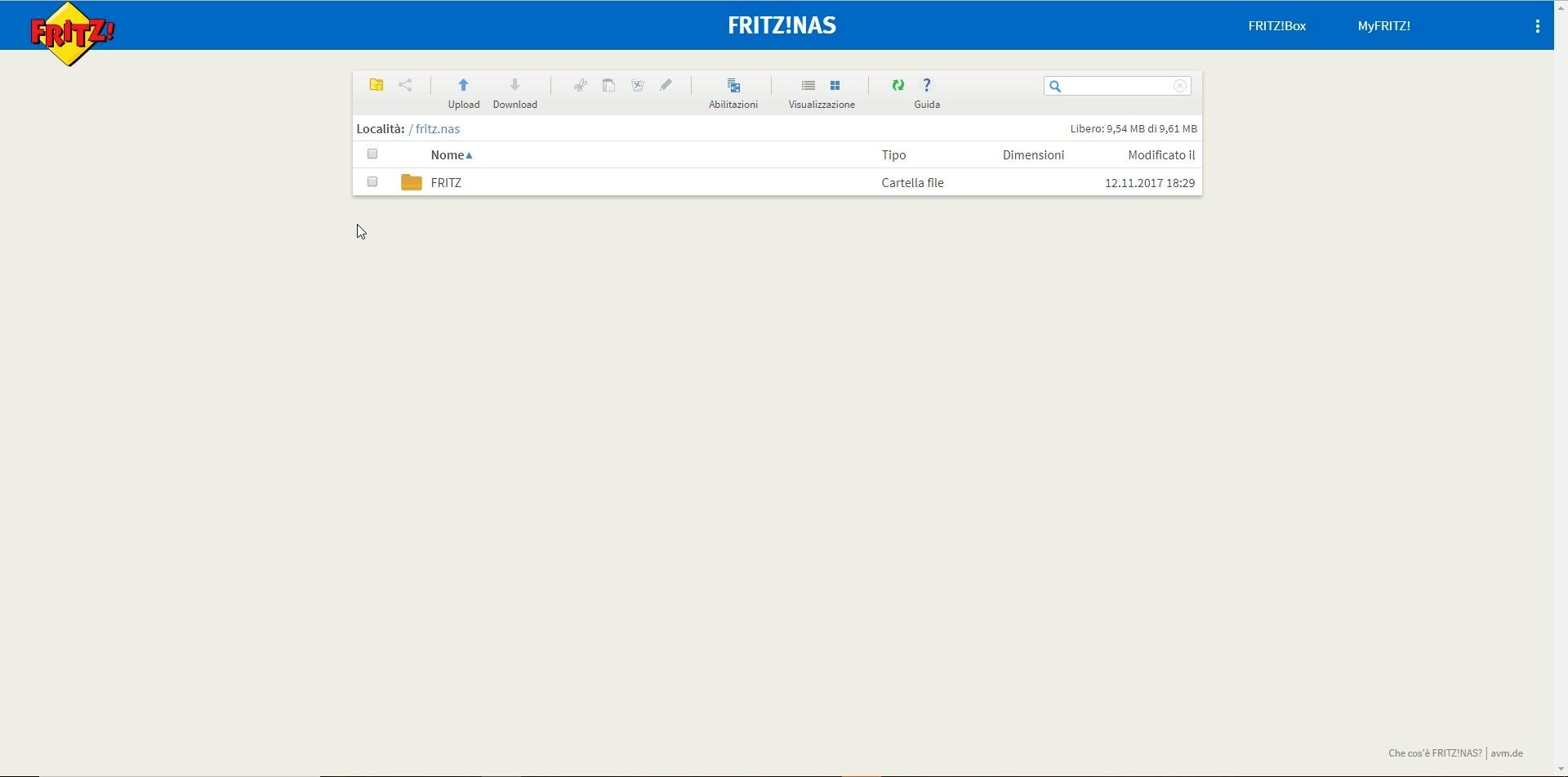The width and height of the screenshot is (1568, 777).
Task: Open the three-dot menu in header
Action: tap(1537, 26)
